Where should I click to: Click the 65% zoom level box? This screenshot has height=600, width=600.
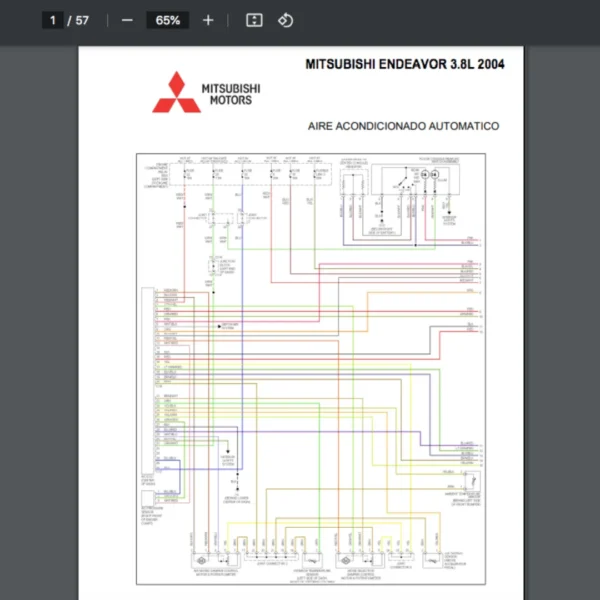167,20
